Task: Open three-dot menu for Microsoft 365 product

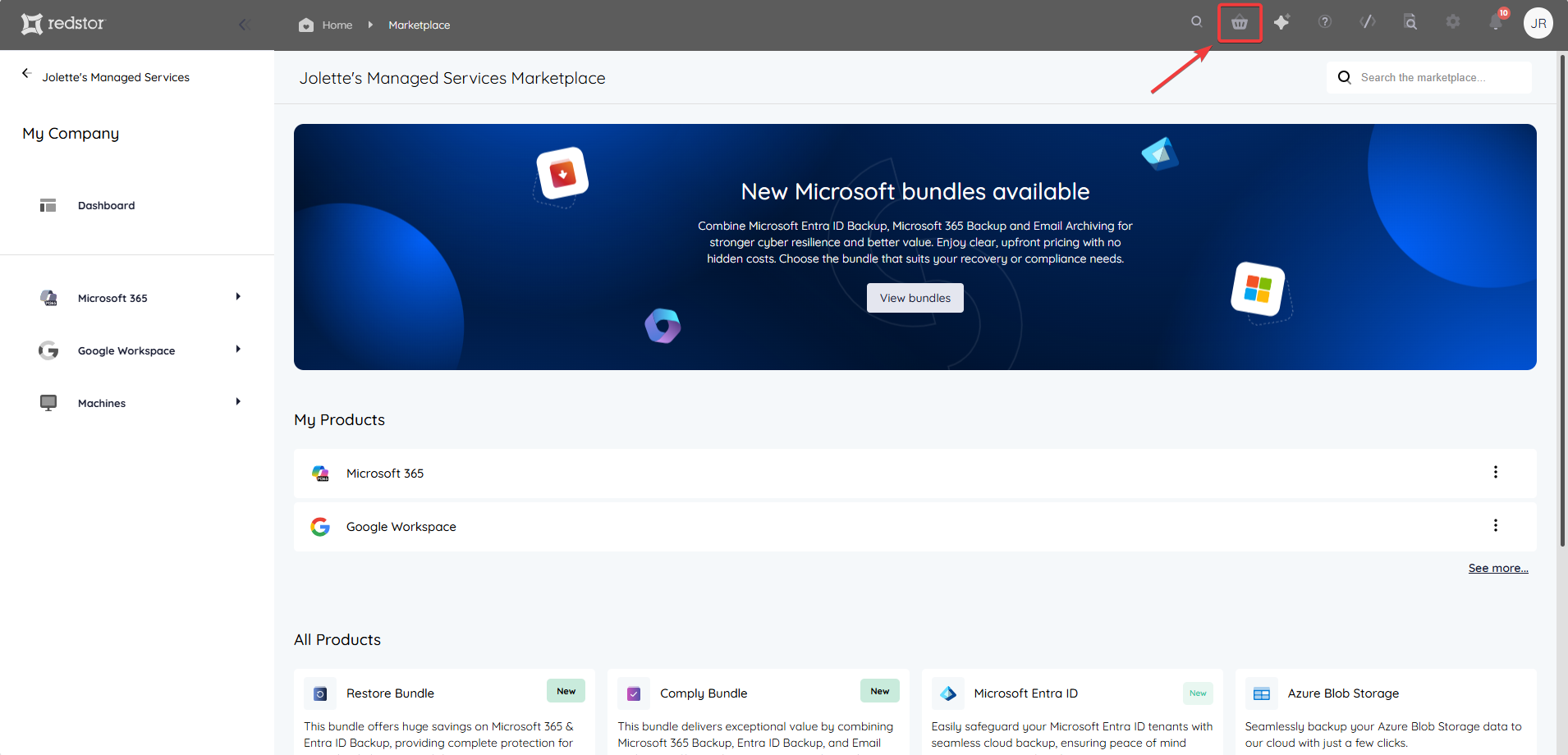Action: point(1496,472)
